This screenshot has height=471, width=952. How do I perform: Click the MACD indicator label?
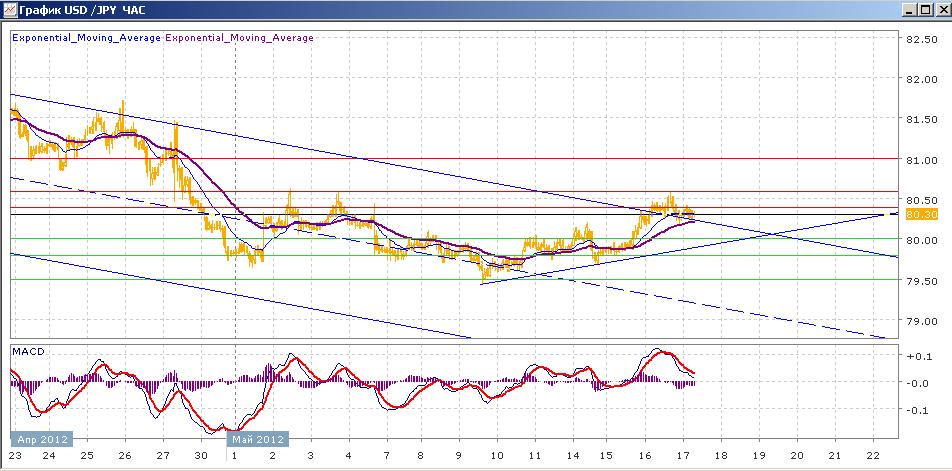(x=28, y=352)
